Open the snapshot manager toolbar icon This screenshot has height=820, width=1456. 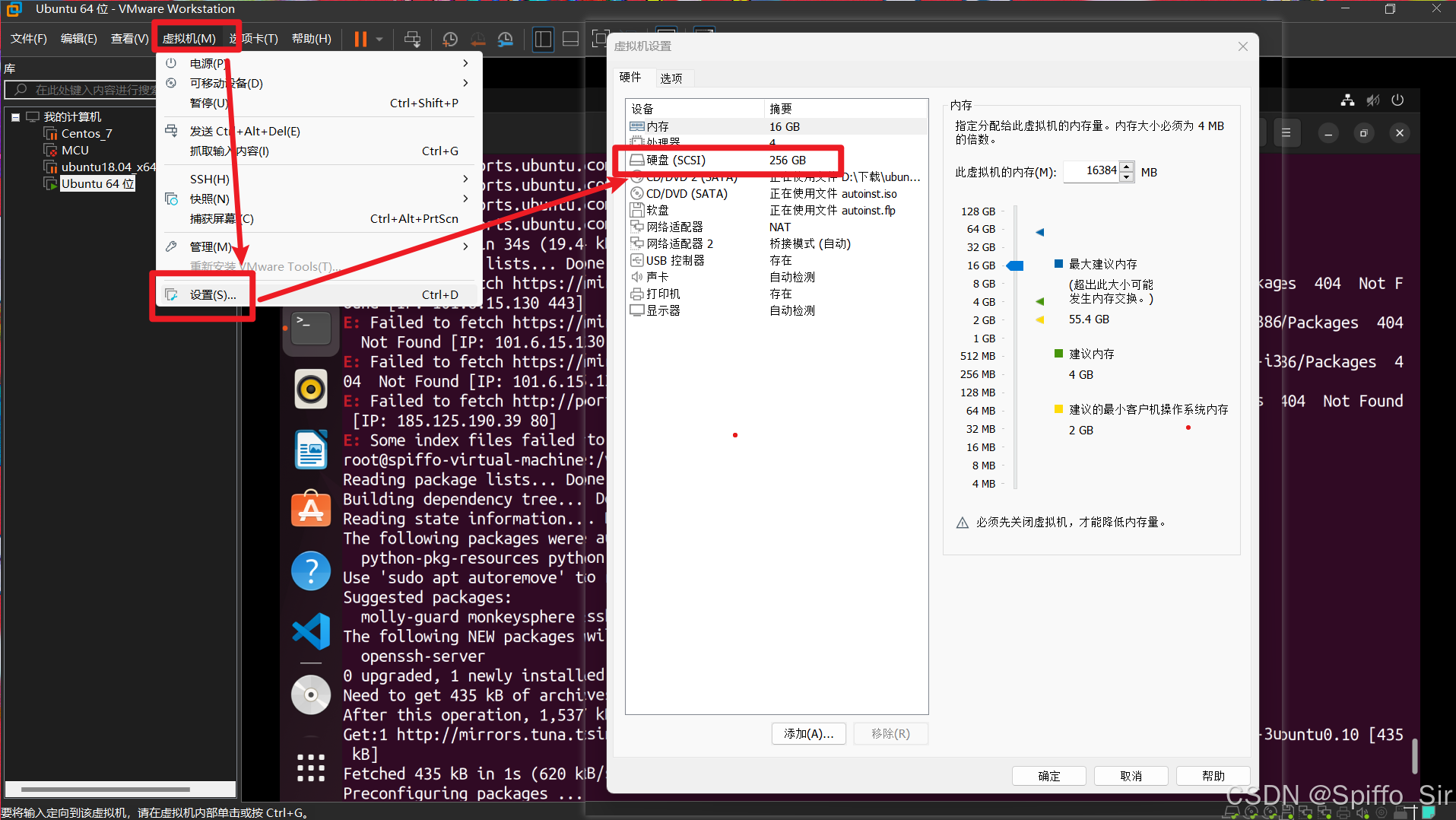coord(505,39)
